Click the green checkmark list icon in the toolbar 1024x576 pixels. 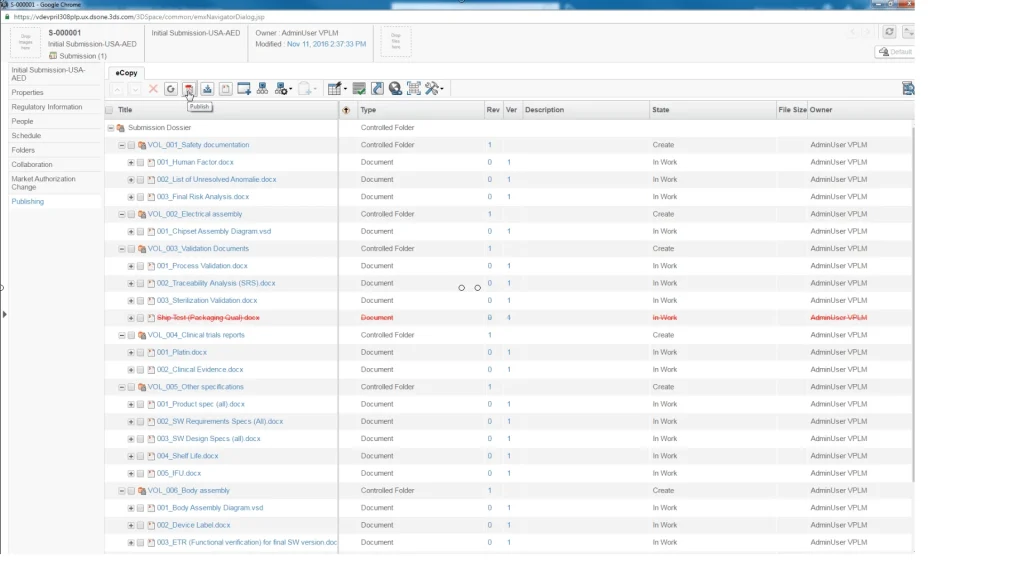(359, 89)
